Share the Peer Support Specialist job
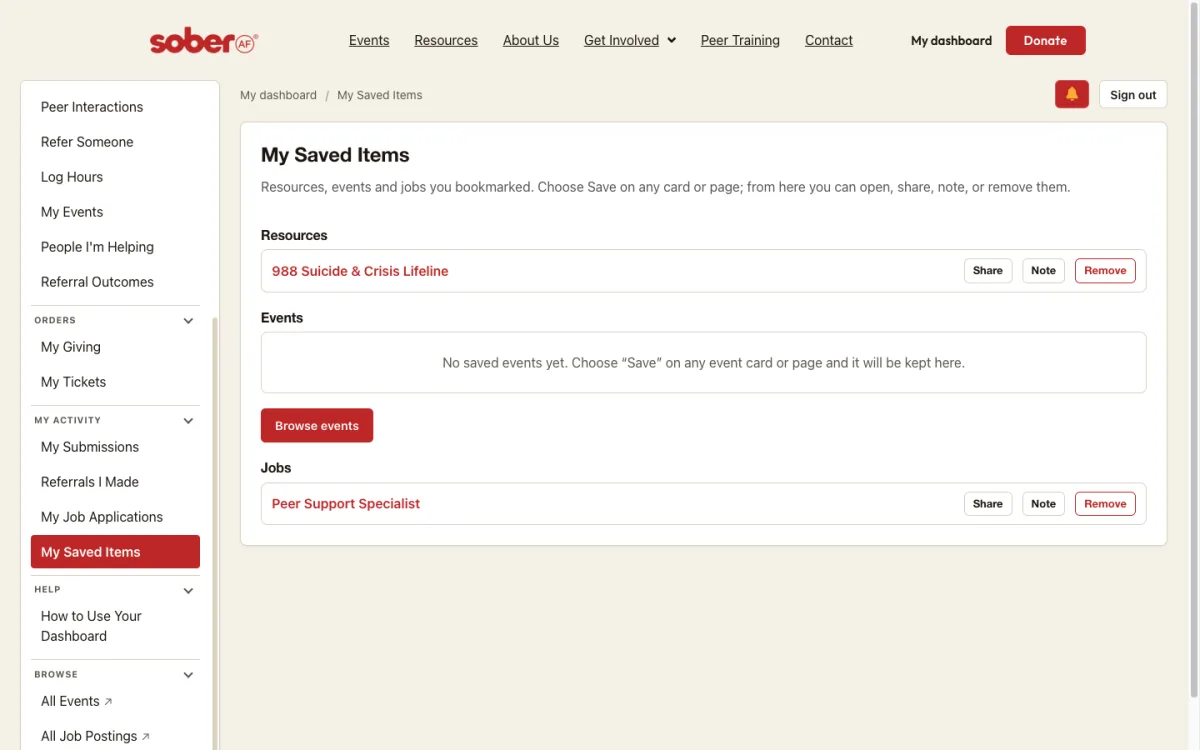1200x750 pixels. click(988, 504)
